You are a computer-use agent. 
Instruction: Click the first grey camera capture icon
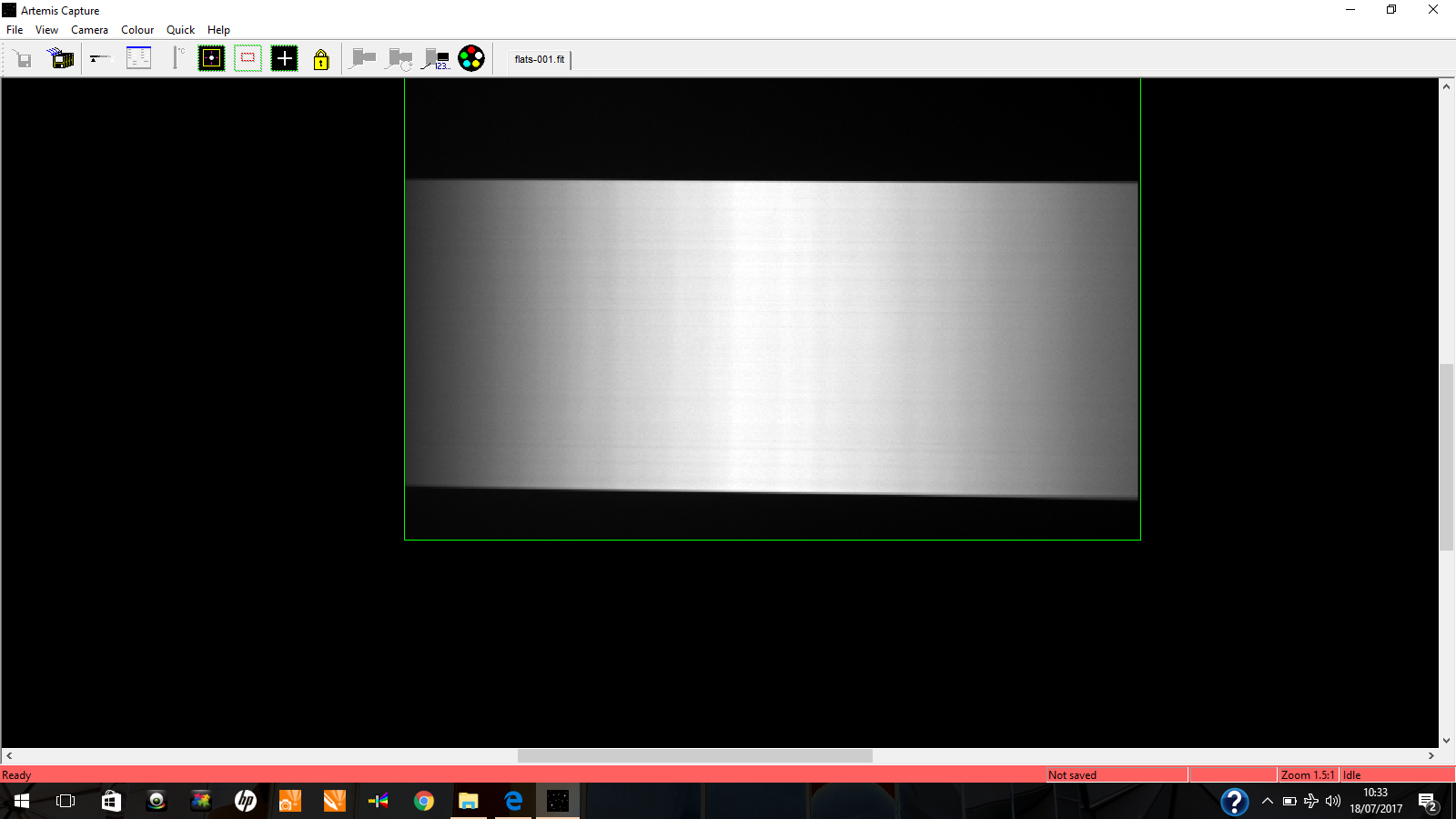363,59
